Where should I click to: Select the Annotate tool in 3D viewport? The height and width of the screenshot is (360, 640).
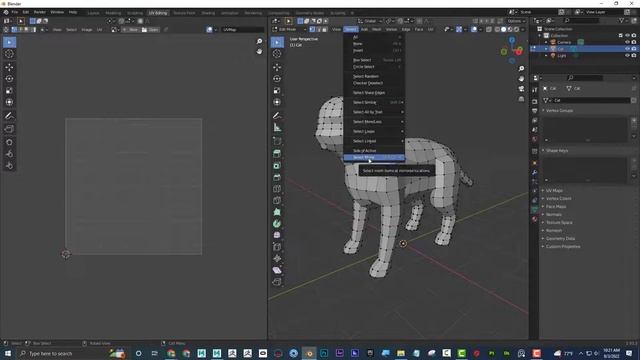pyautogui.click(x=277, y=116)
